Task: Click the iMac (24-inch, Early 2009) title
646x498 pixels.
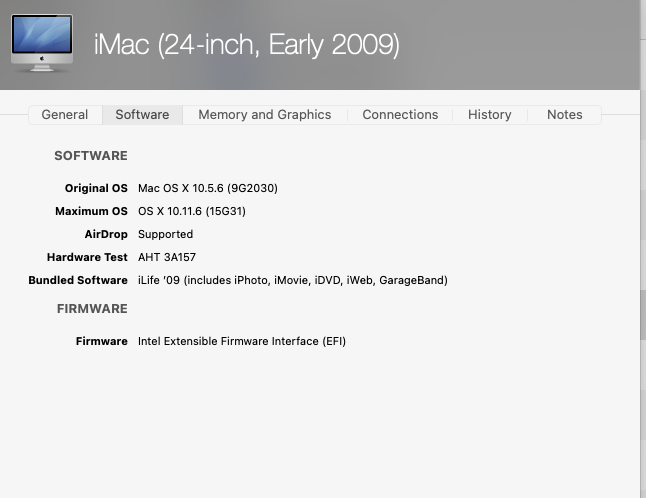Action: (246, 45)
